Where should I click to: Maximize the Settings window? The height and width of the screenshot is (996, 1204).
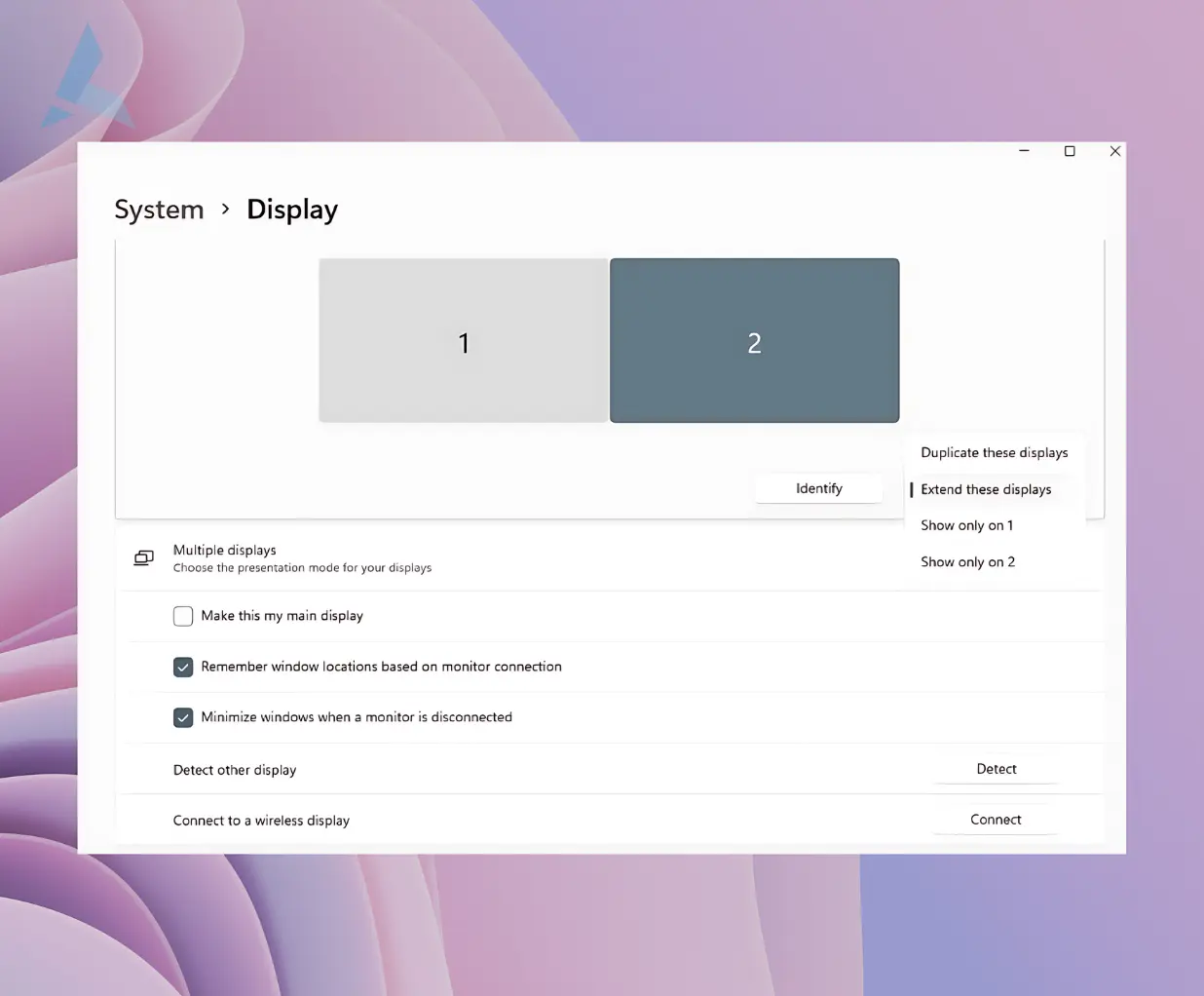(x=1070, y=151)
